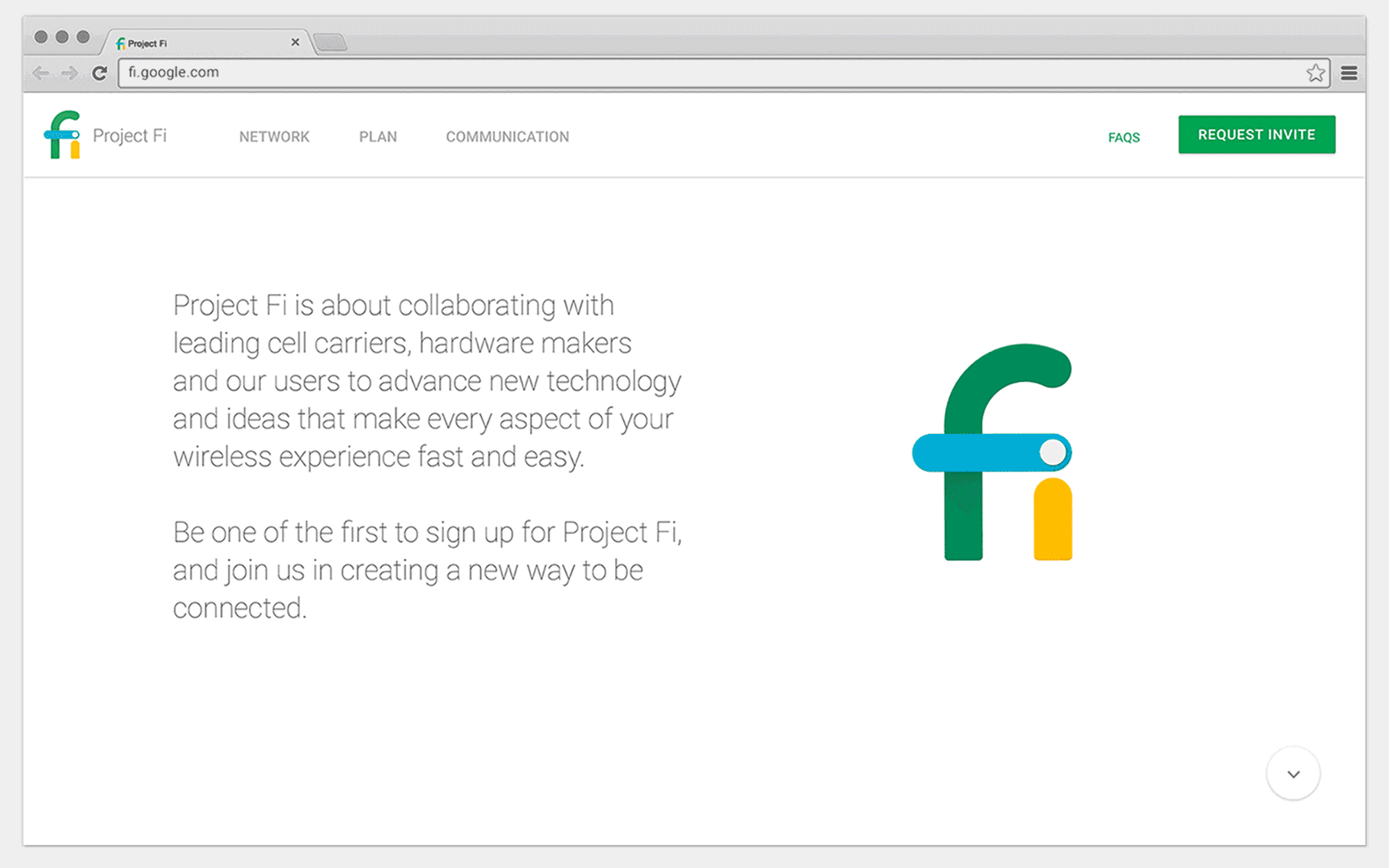Click the fi.google.com address bar
Viewport: 1389px width, 868px height.
coord(689,73)
